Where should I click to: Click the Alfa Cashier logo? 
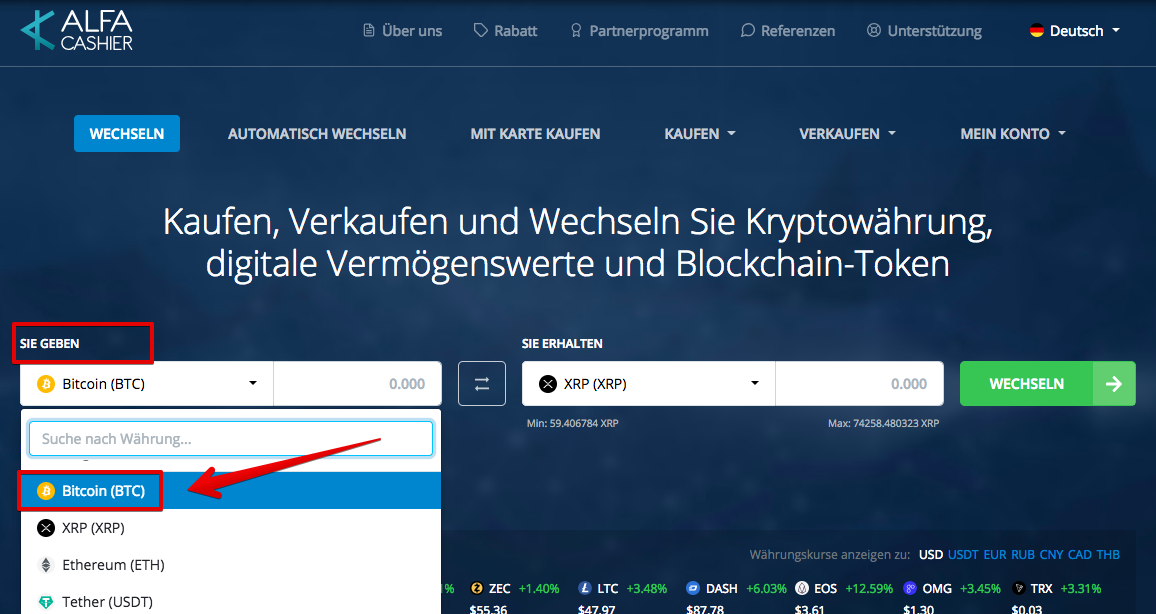click(77, 30)
